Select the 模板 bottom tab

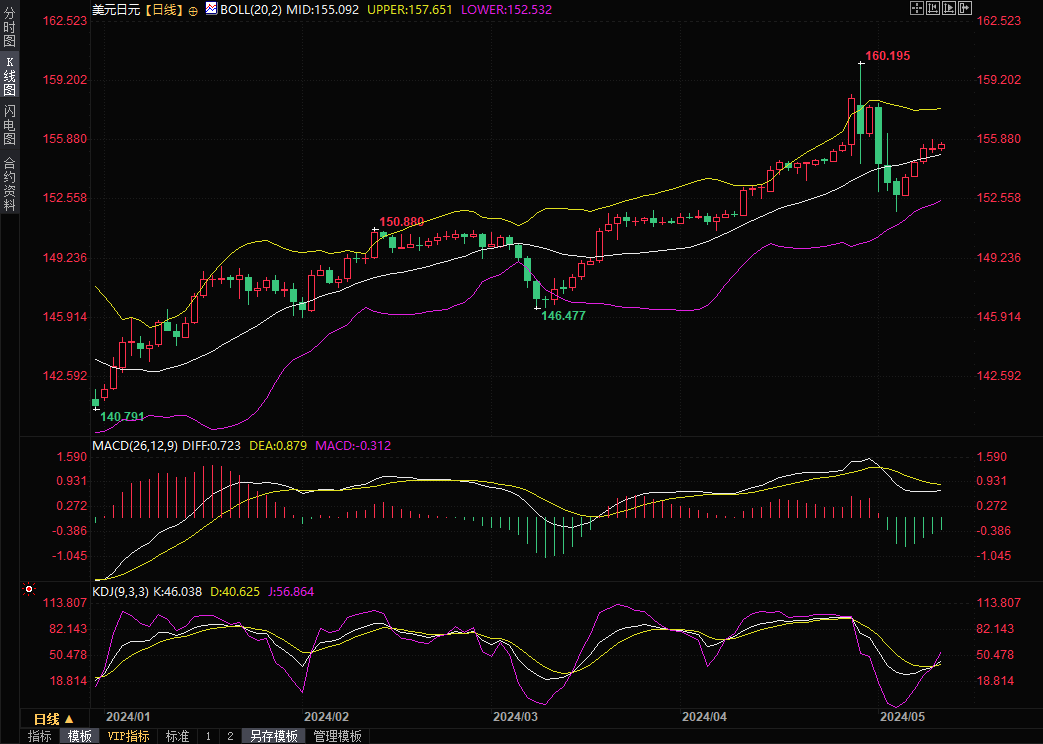click(79, 736)
